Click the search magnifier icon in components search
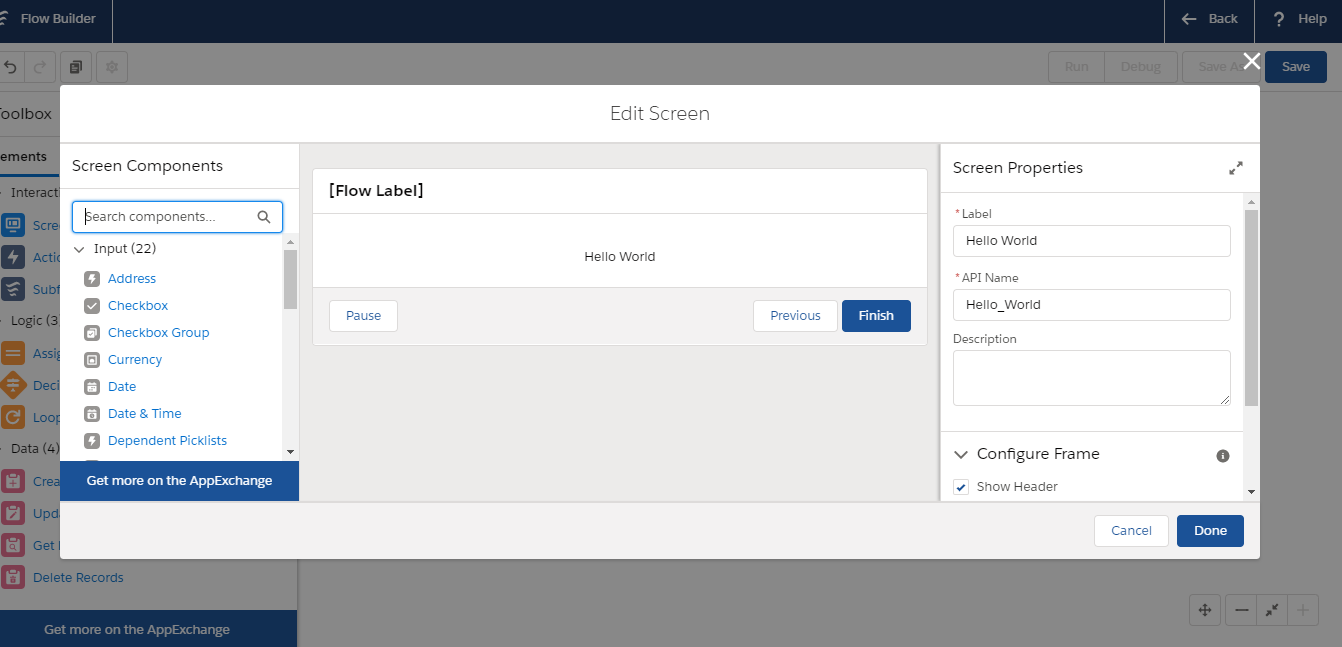Image resolution: width=1342 pixels, height=647 pixels. 264,217
